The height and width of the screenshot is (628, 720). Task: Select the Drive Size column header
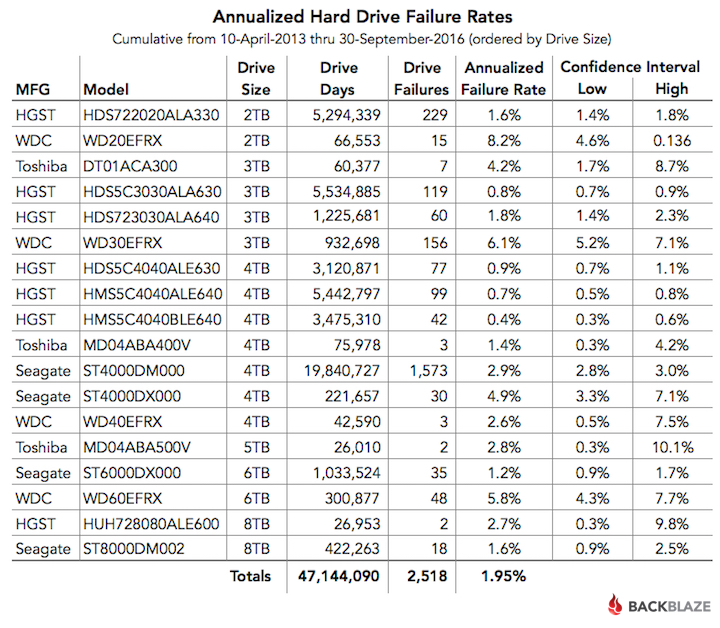pyautogui.click(x=256, y=78)
